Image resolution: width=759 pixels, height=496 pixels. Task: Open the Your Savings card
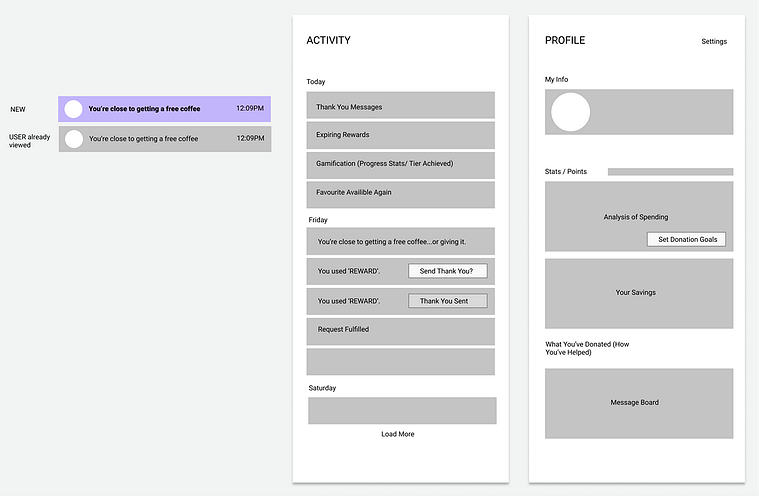pos(639,293)
